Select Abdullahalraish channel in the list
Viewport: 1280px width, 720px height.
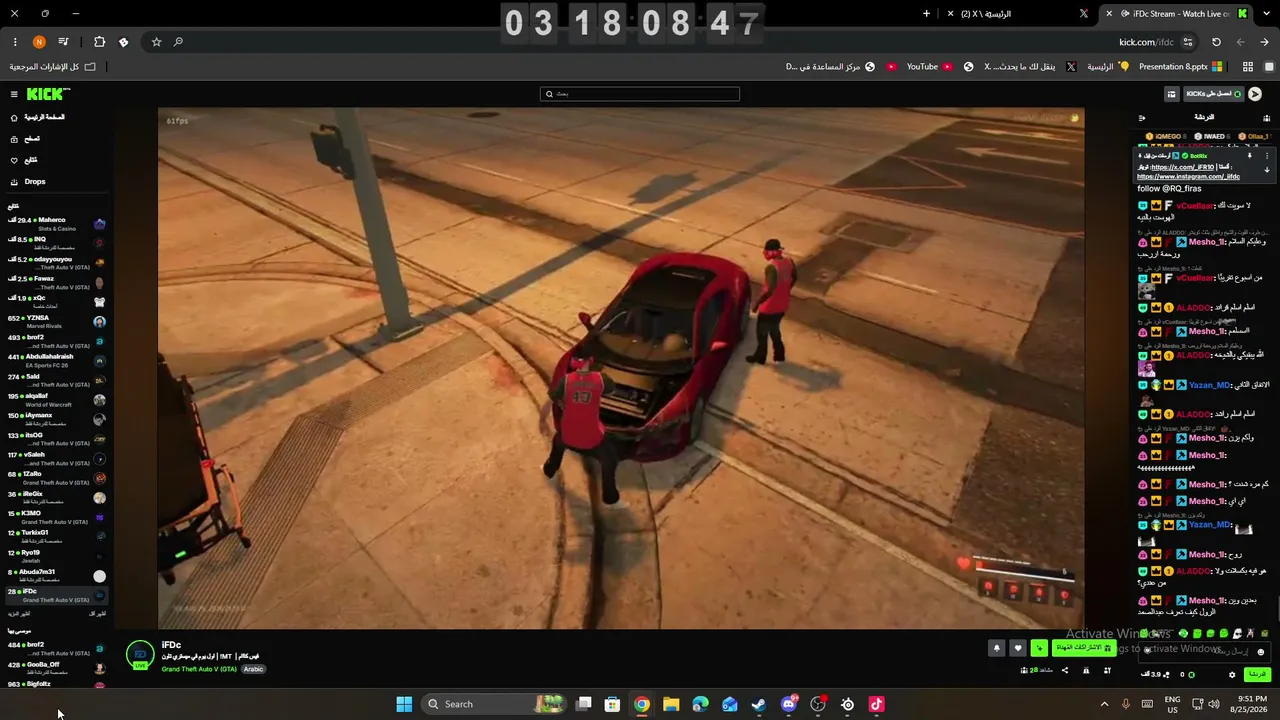[56, 360]
